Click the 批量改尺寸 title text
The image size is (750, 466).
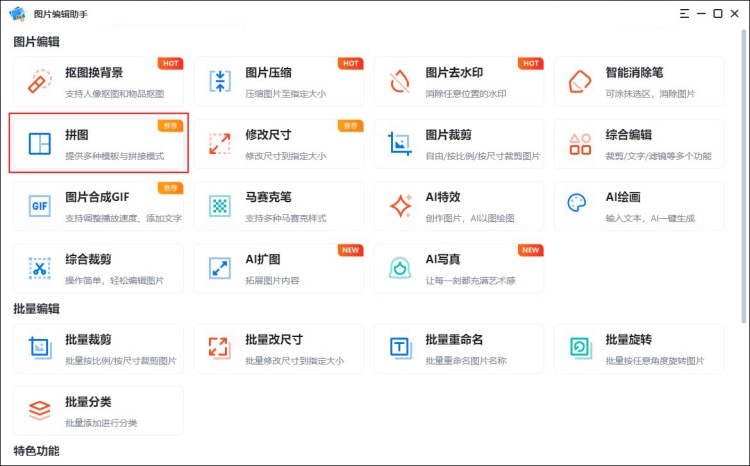274,340
